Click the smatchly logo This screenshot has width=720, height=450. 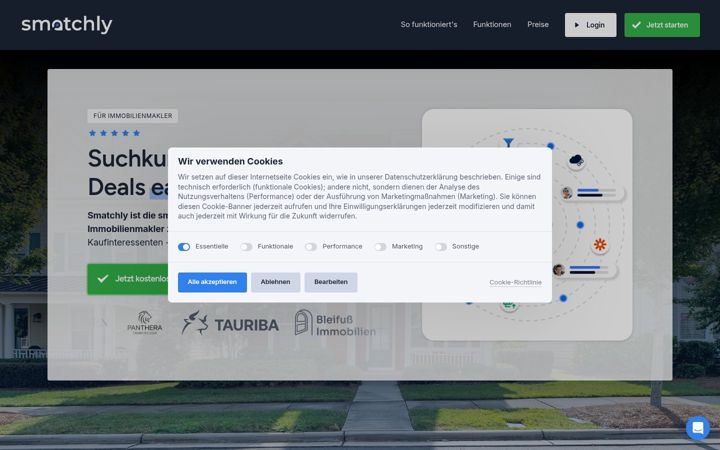pyautogui.click(x=67, y=24)
